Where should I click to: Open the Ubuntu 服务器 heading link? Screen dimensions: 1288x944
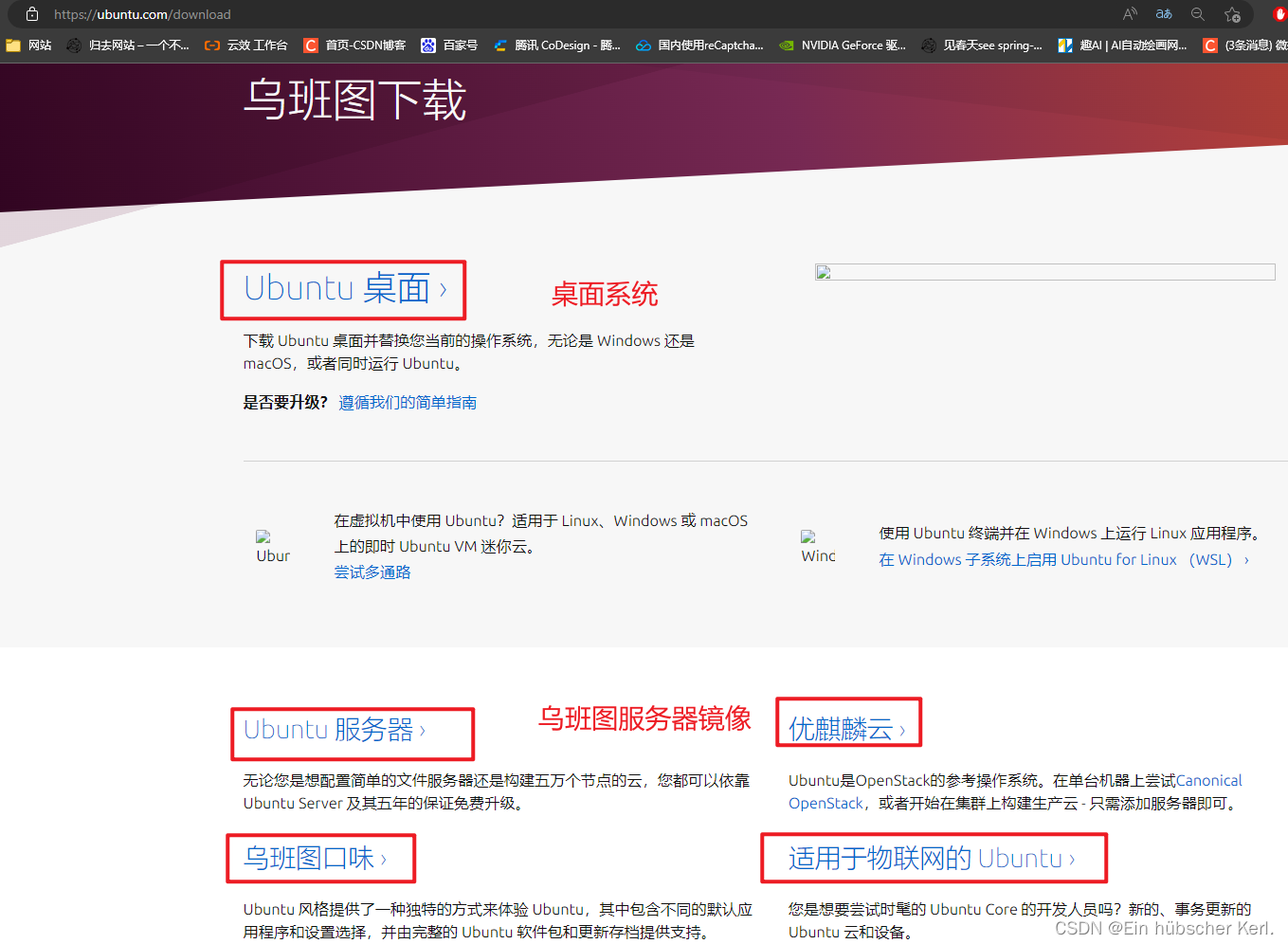(x=335, y=730)
